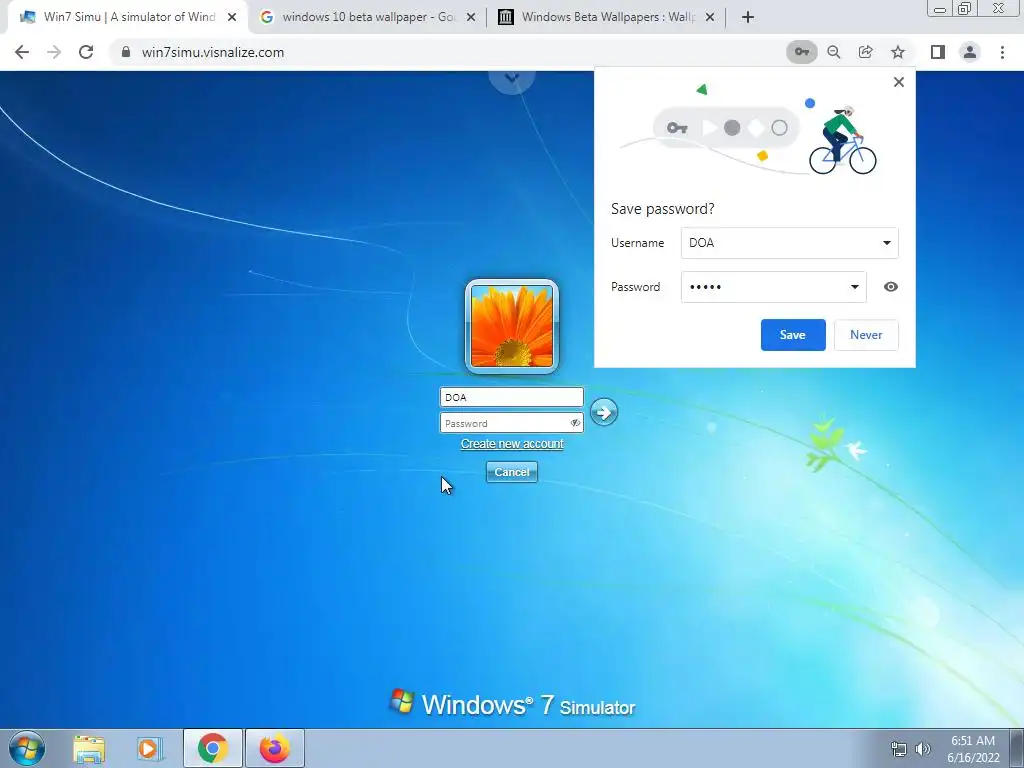Click the taskbar clock showing 6:51 AM

(x=973, y=749)
